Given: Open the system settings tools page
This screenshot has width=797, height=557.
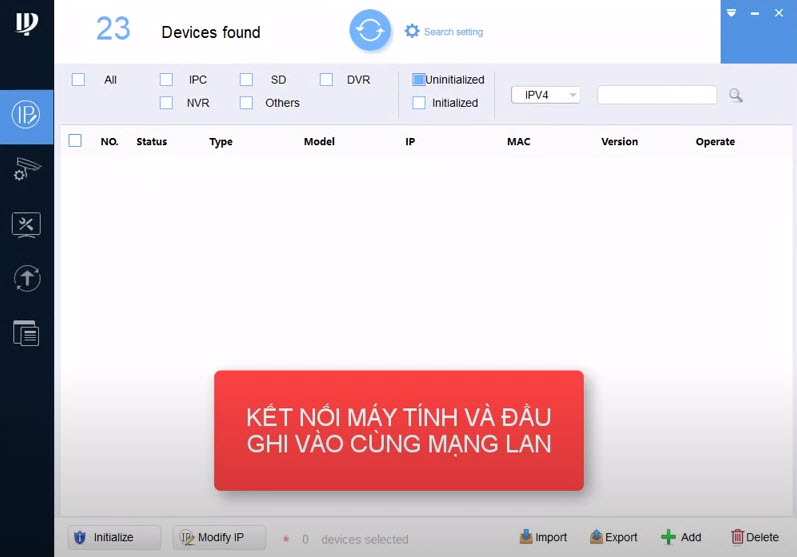Looking at the screenshot, I should point(26,224).
